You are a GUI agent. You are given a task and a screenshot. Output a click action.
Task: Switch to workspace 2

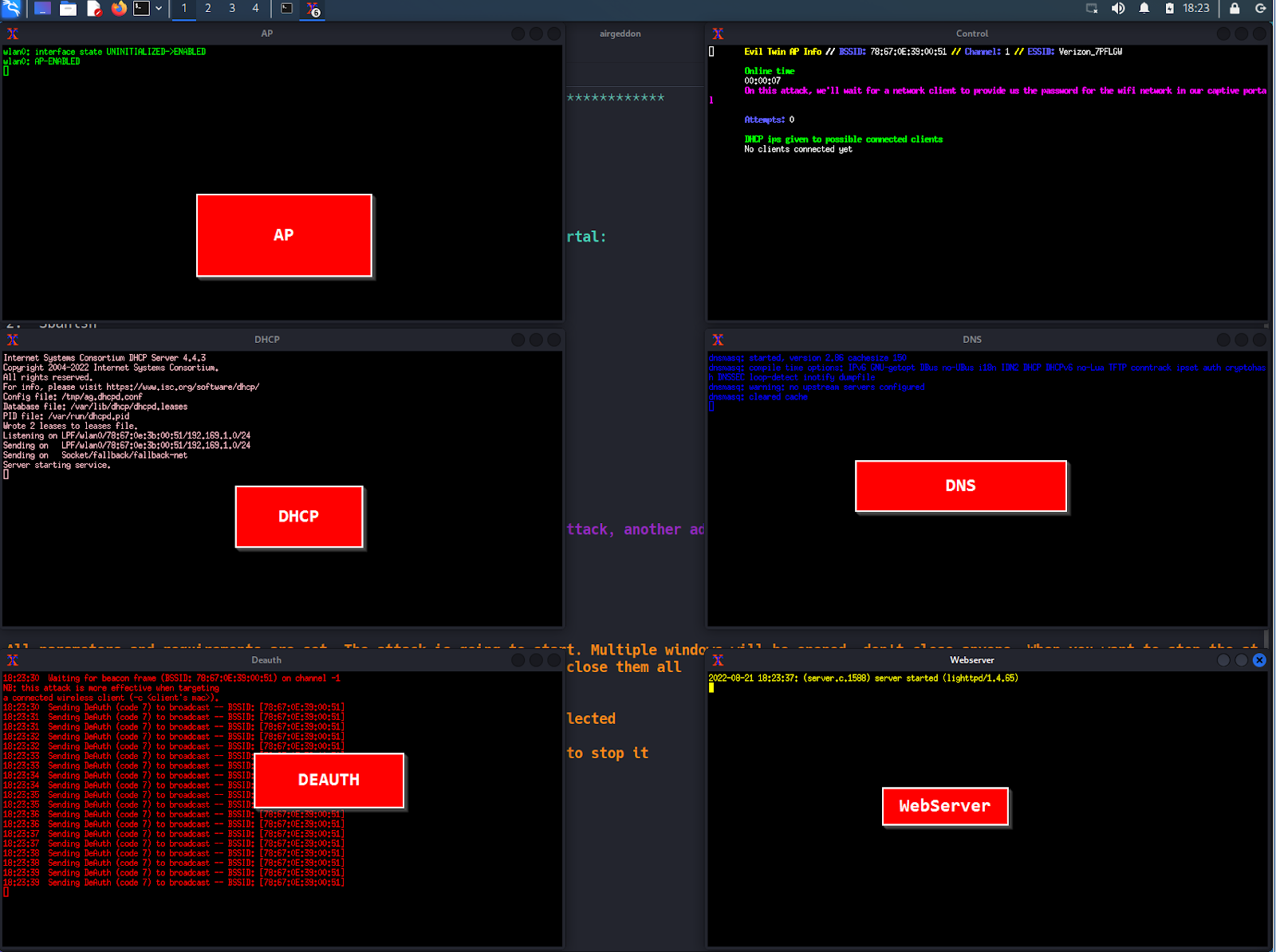tap(208, 9)
